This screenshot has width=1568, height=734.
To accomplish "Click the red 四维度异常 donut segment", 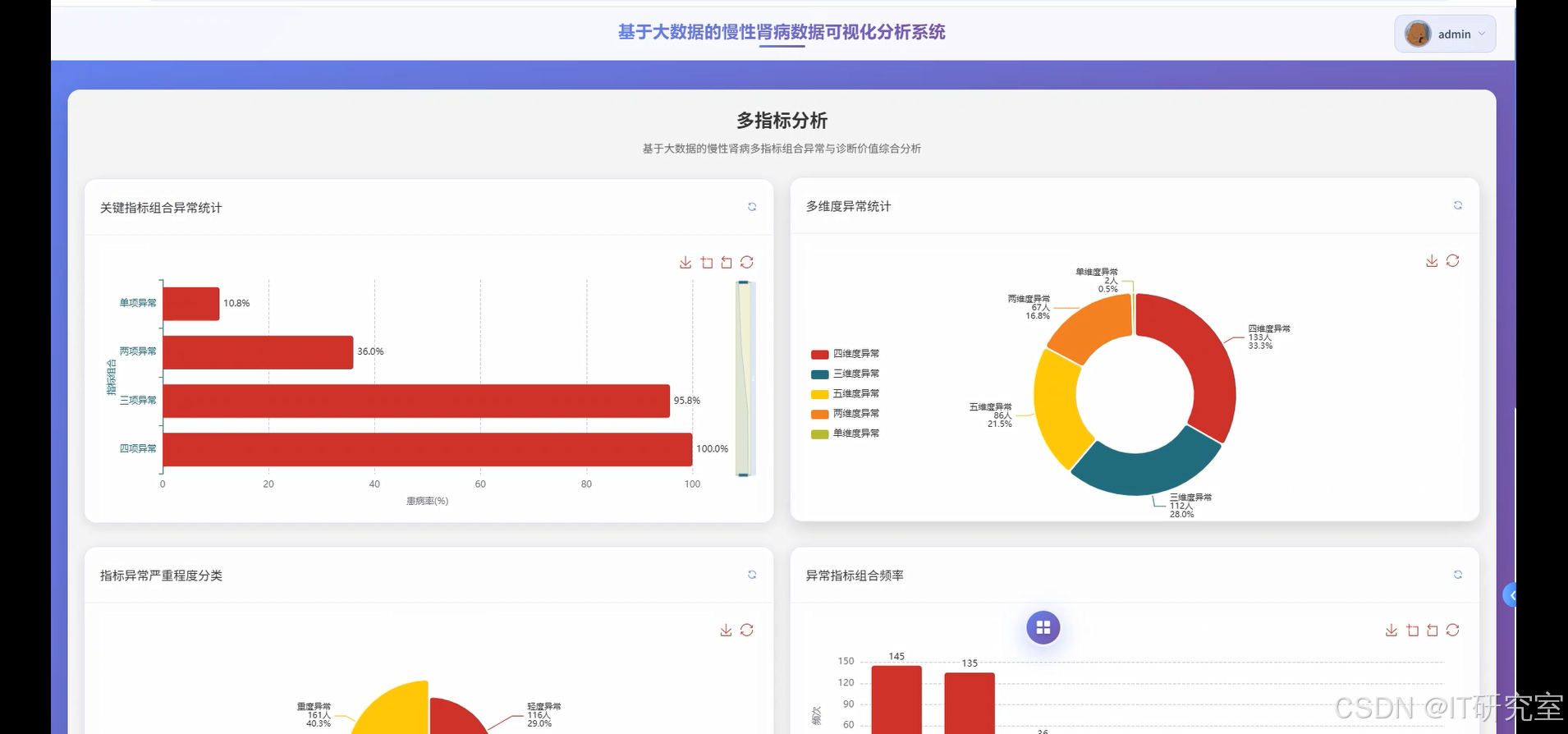I will (1208, 361).
